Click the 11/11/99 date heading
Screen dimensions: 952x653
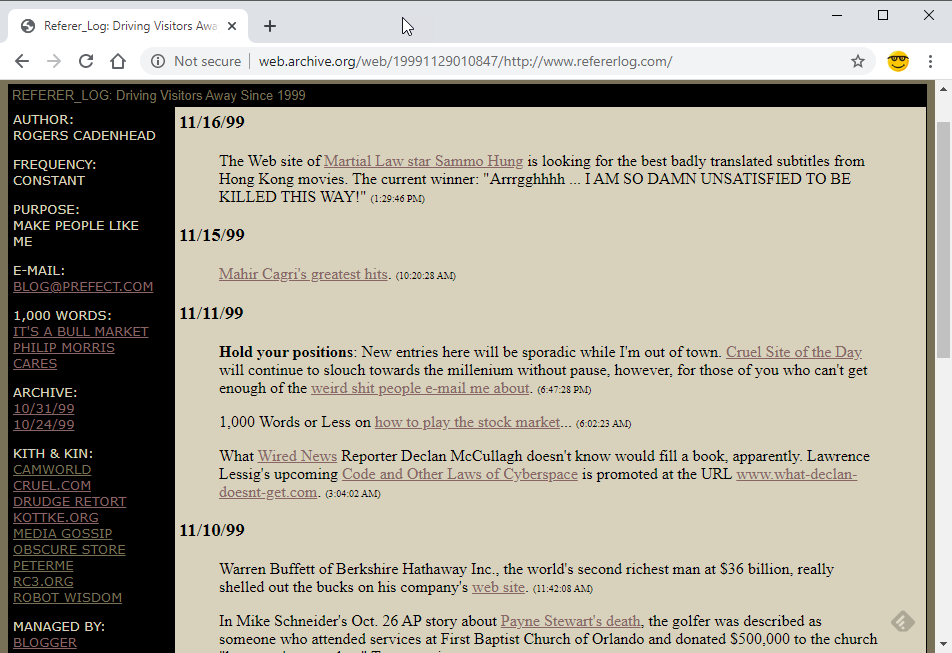coord(211,313)
